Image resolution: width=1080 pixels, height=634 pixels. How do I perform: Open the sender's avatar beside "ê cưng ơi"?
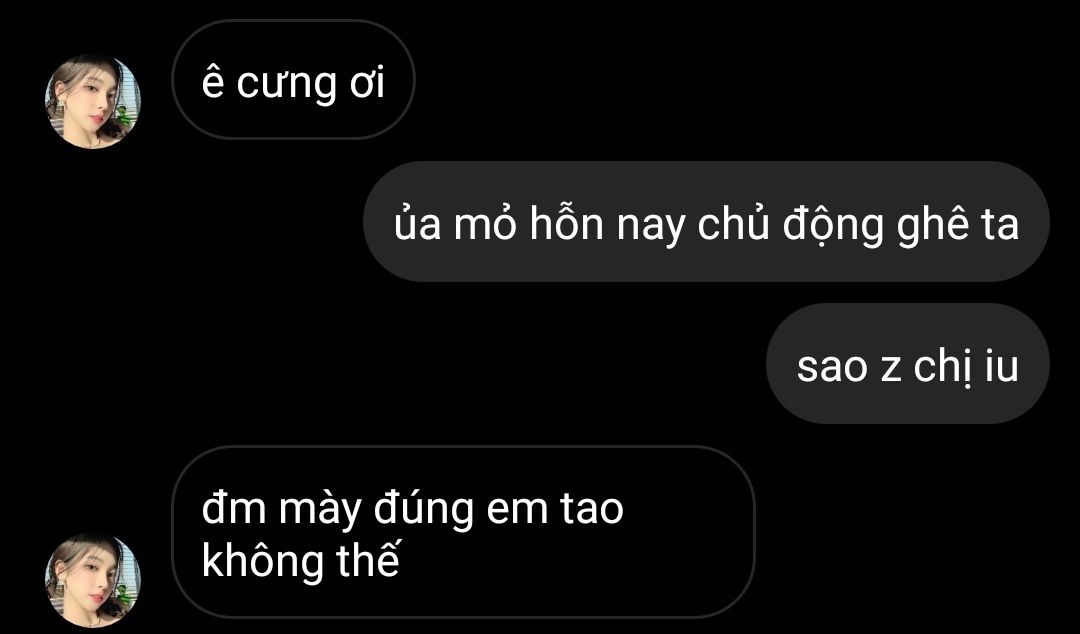pos(93,102)
